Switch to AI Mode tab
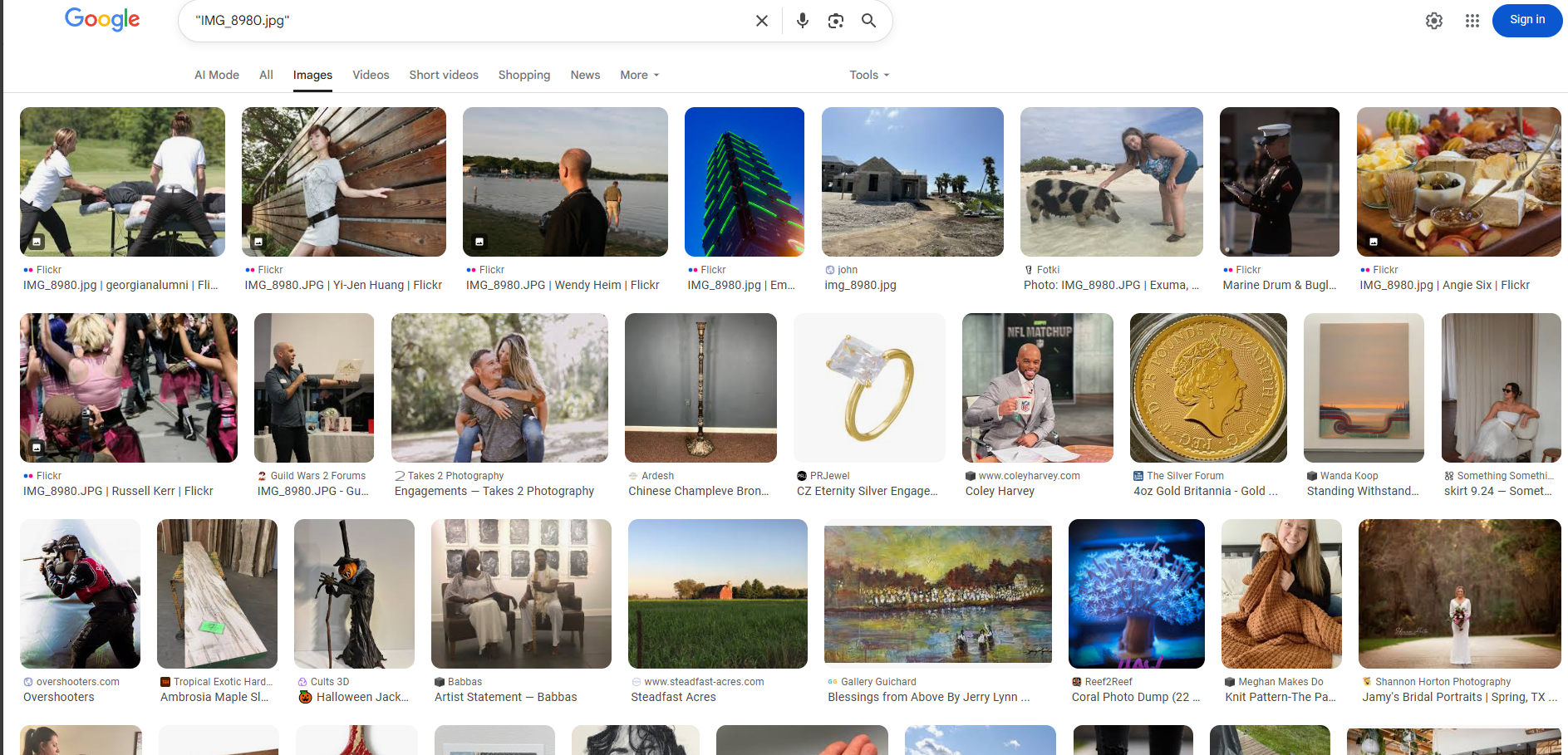1568x755 pixels. pos(217,75)
